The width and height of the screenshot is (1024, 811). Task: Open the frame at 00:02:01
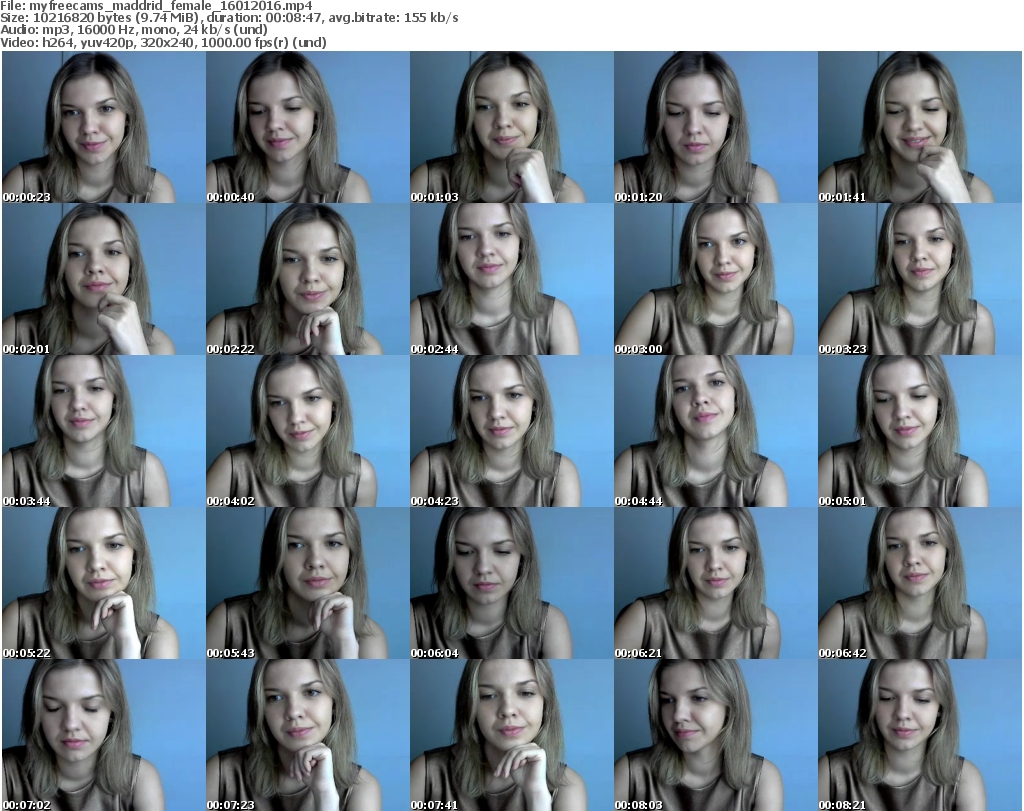104,279
